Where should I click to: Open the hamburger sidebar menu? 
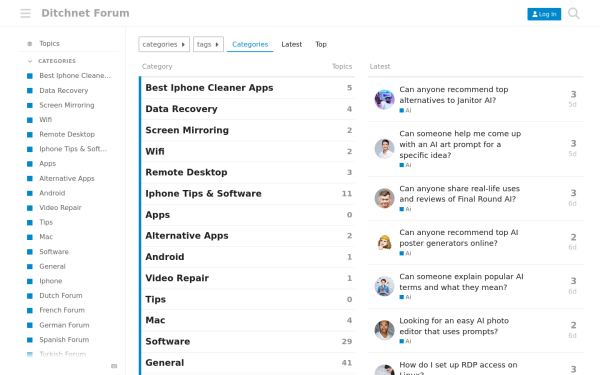pos(25,13)
